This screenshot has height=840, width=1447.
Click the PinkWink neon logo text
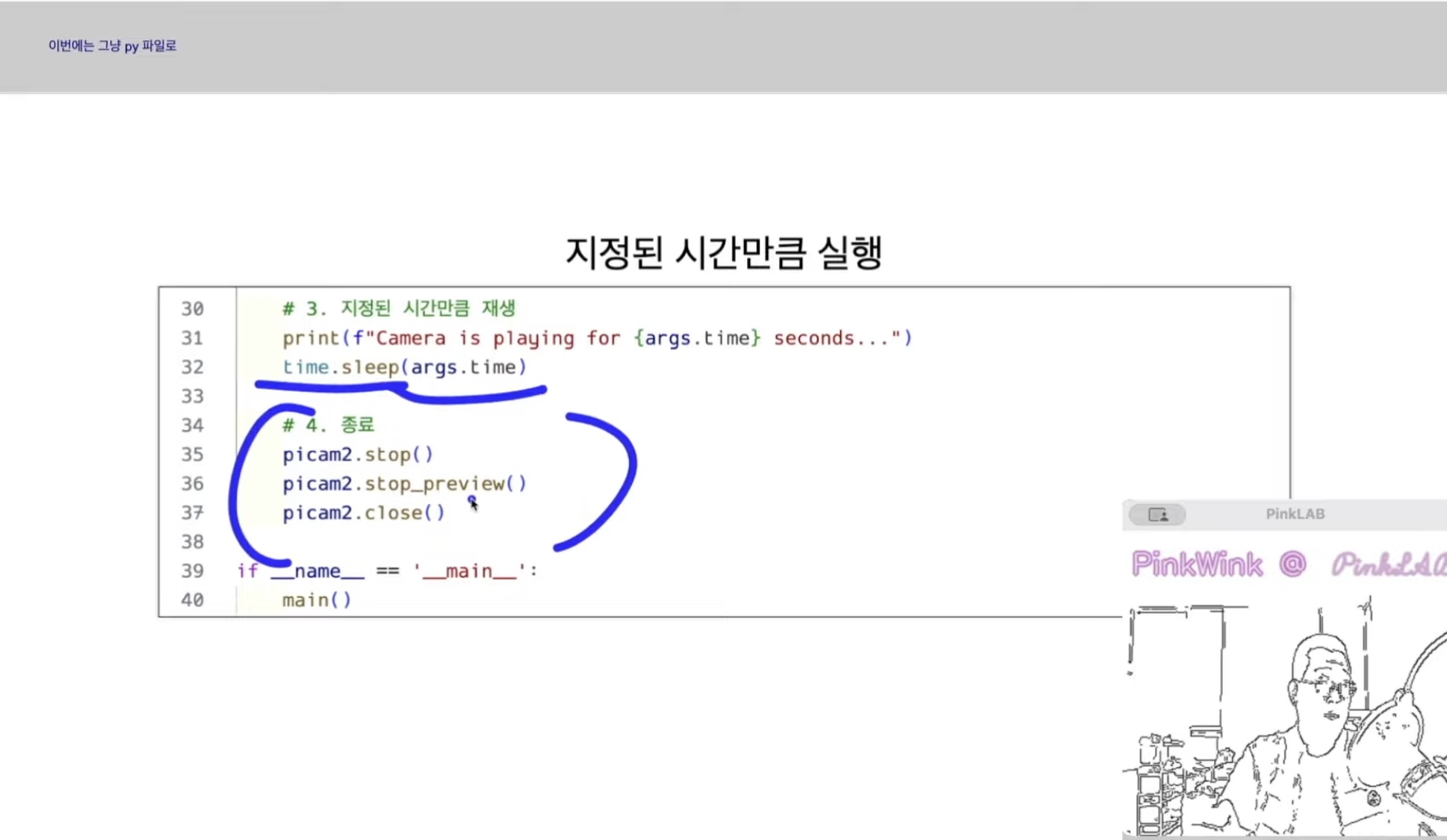[x=1197, y=564]
